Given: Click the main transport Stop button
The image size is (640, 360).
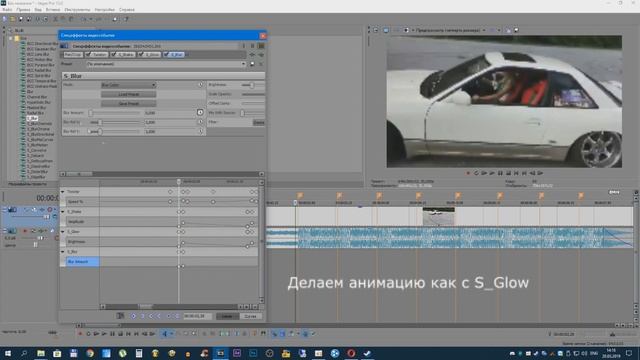Looking at the screenshot, I should click(x=120, y=334).
